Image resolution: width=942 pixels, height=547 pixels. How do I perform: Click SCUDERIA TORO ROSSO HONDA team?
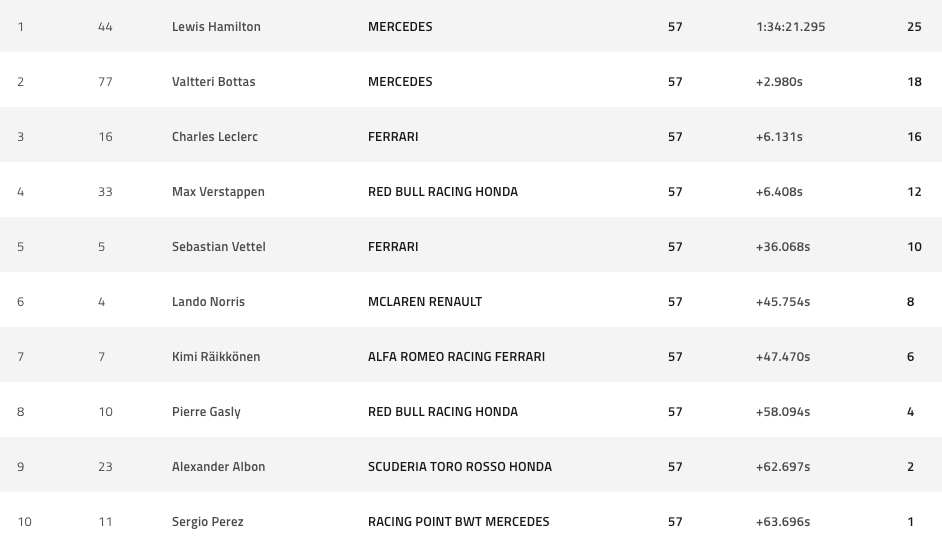[460, 467]
